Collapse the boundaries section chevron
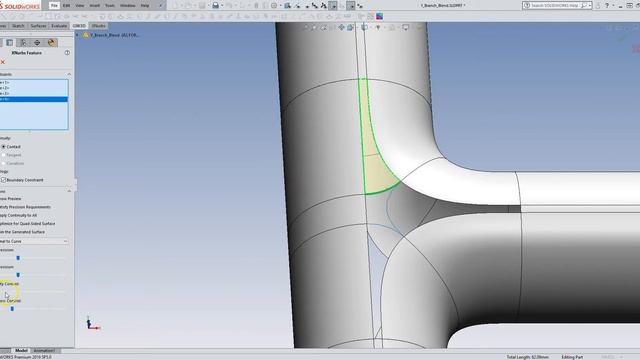The image size is (640, 360). coord(69,74)
